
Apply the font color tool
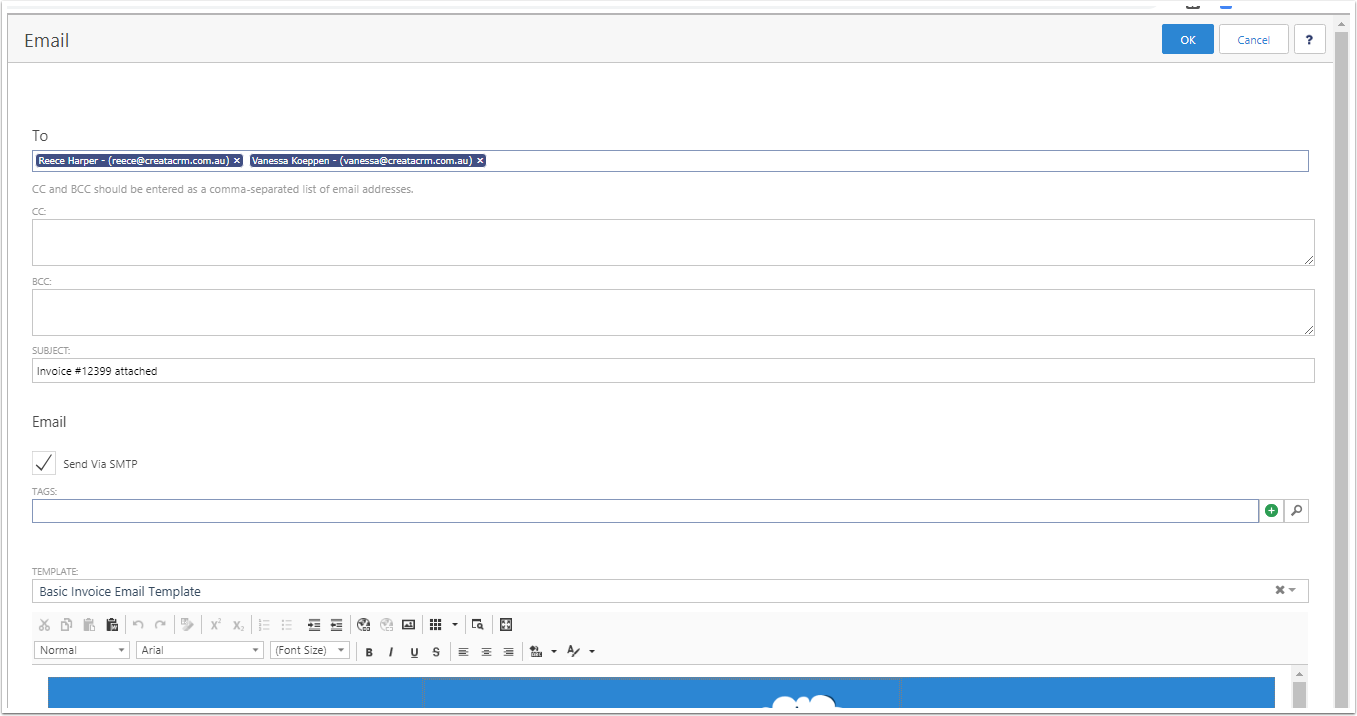point(573,652)
